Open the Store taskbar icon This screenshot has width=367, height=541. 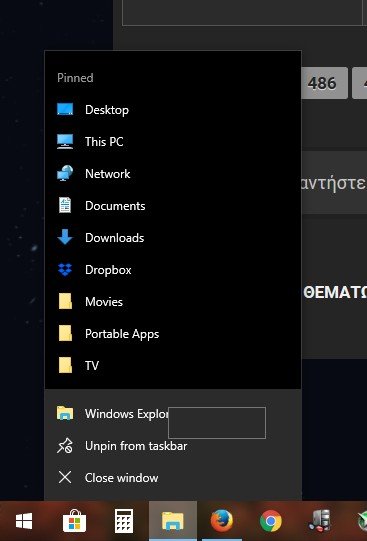pos(75,521)
